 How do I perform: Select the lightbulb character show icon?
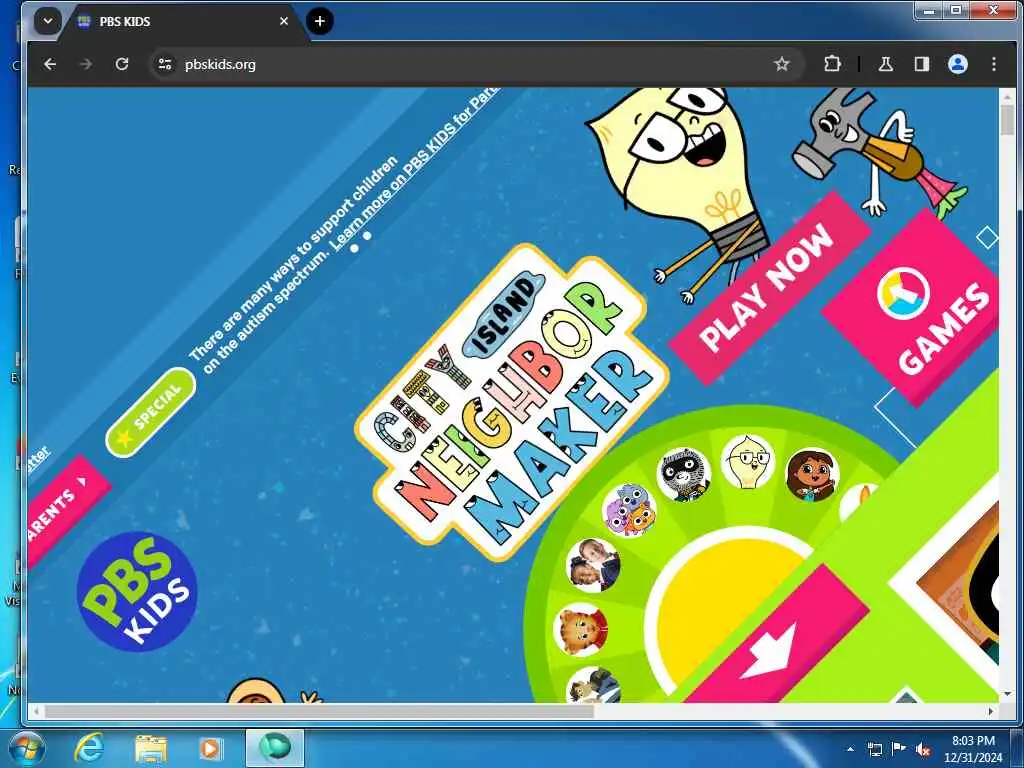[748, 462]
